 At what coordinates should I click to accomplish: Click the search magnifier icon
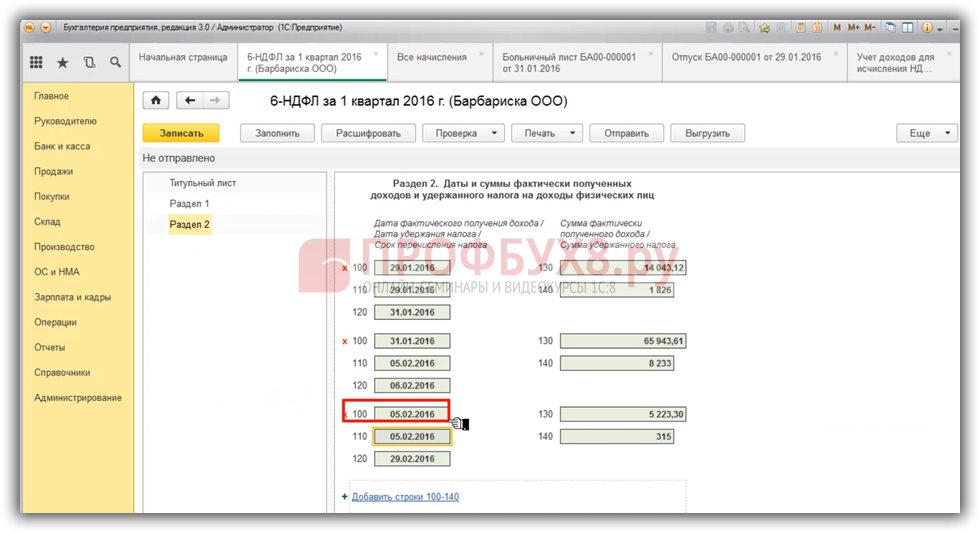coord(115,62)
